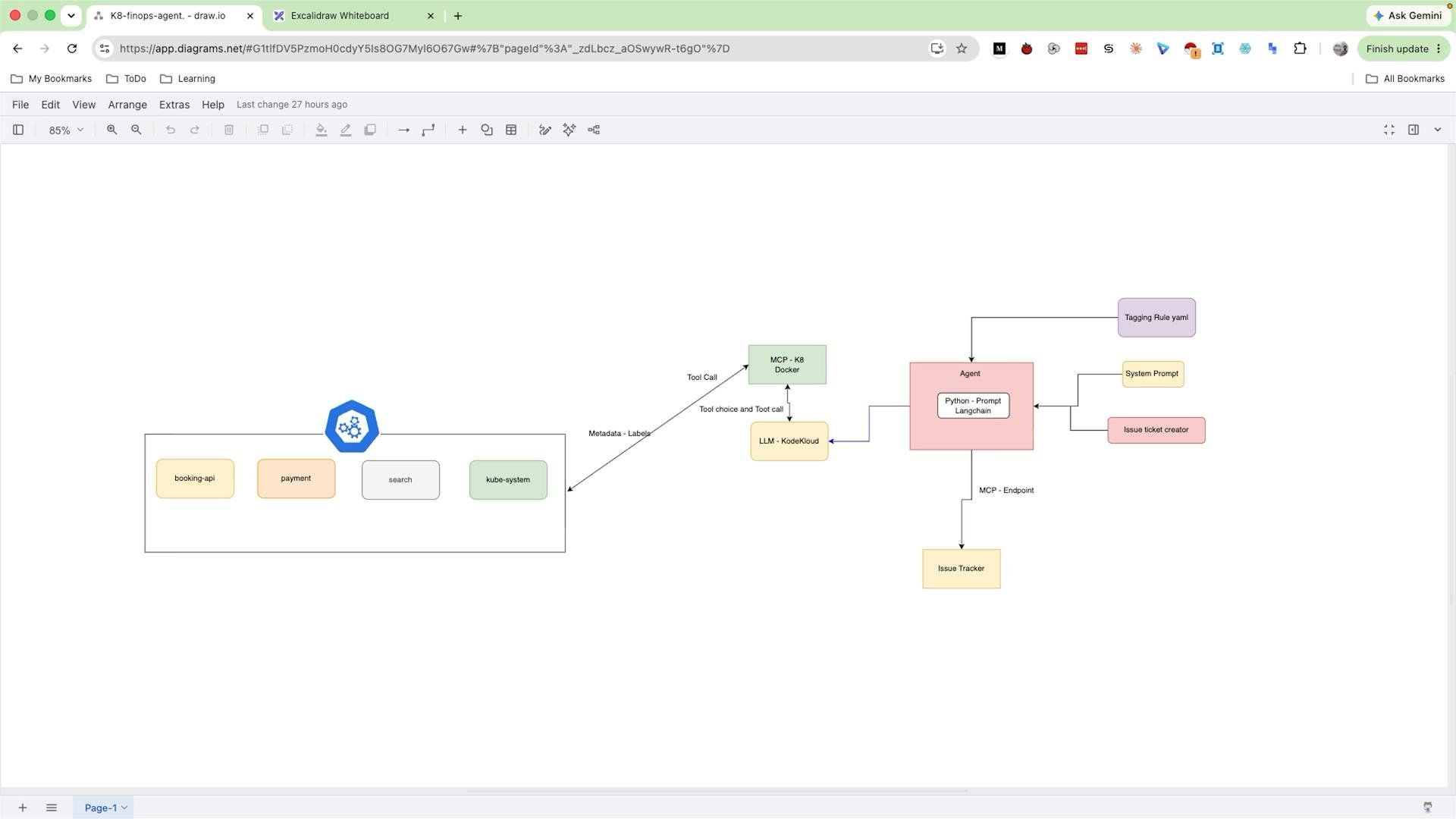Expand the collapse chevron at toolbar right
The width and height of the screenshot is (1456, 819).
1438,130
